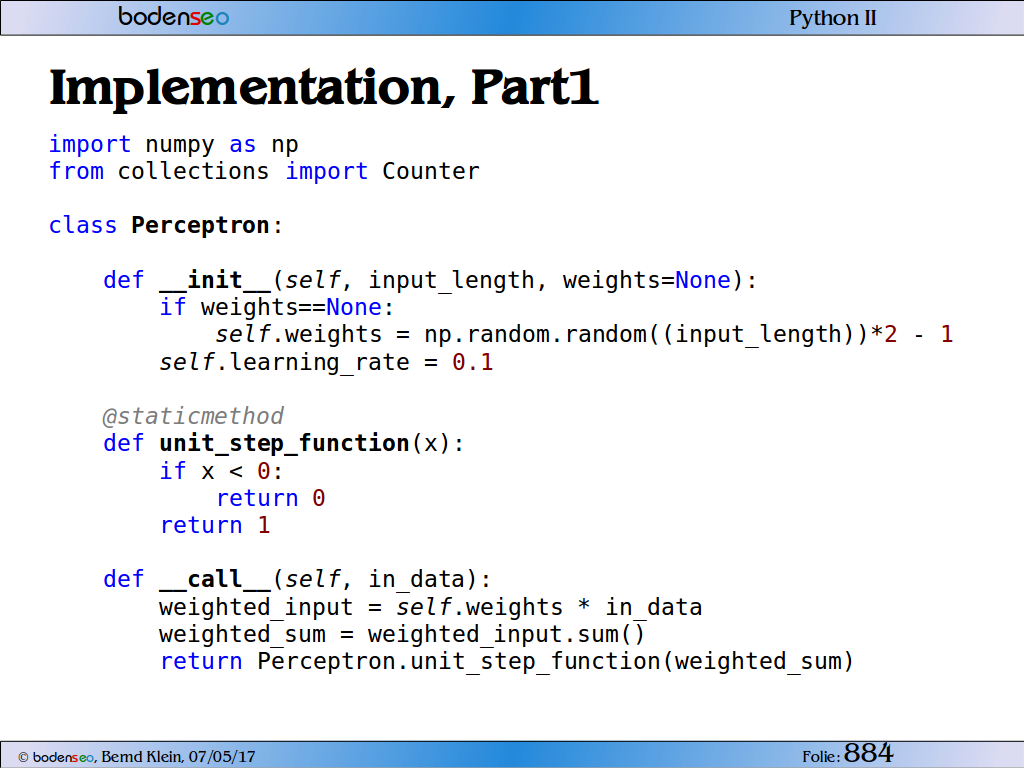
Task: Click the 'weighted_sum = weighted_input.sum()' line
Action: pos(402,634)
